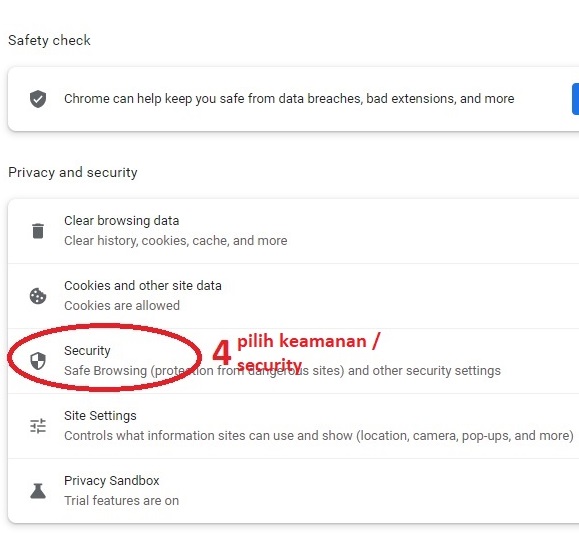Screen dimensions: 579x554
Task: Click the Privacy and security heading
Action: point(73,172)
